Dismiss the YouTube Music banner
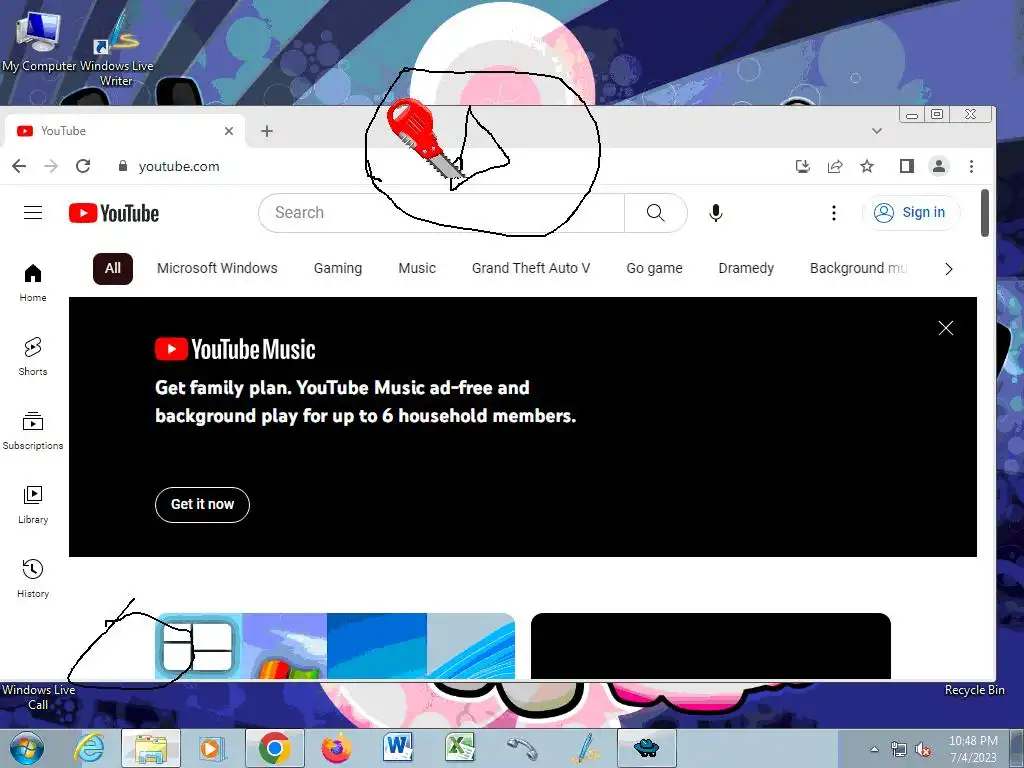The image size is (1024, 768). point(946,328)
